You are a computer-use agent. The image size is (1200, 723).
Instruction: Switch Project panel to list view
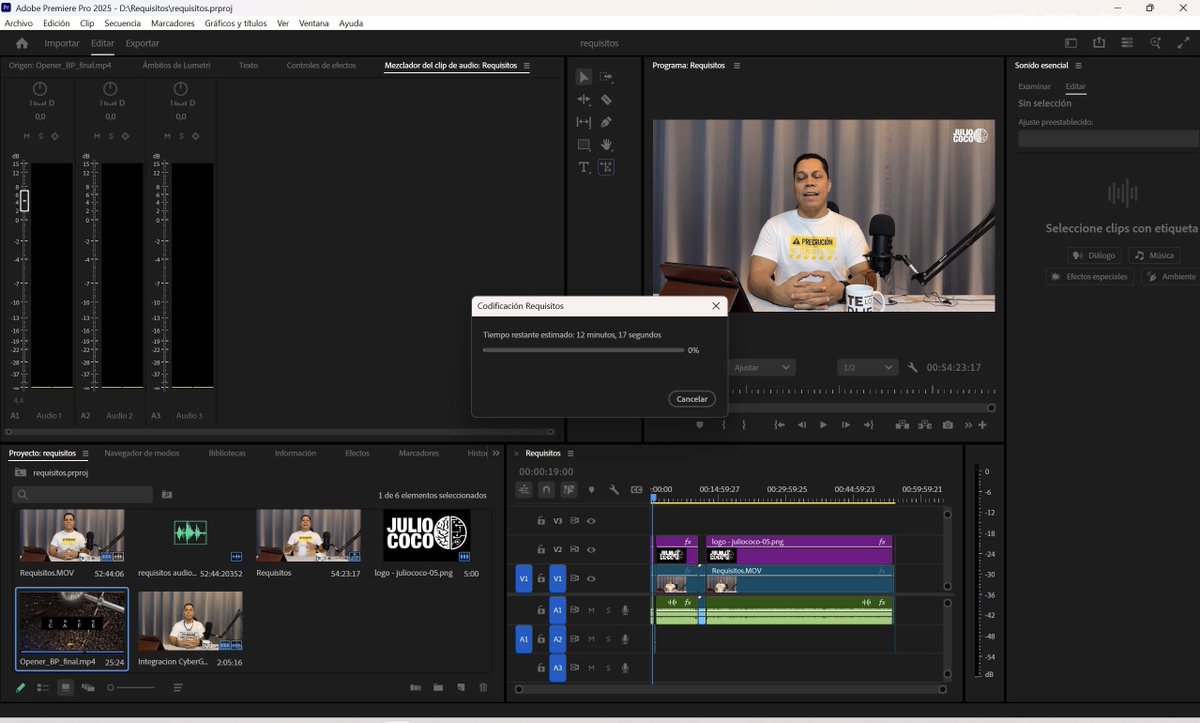point(43,688)
